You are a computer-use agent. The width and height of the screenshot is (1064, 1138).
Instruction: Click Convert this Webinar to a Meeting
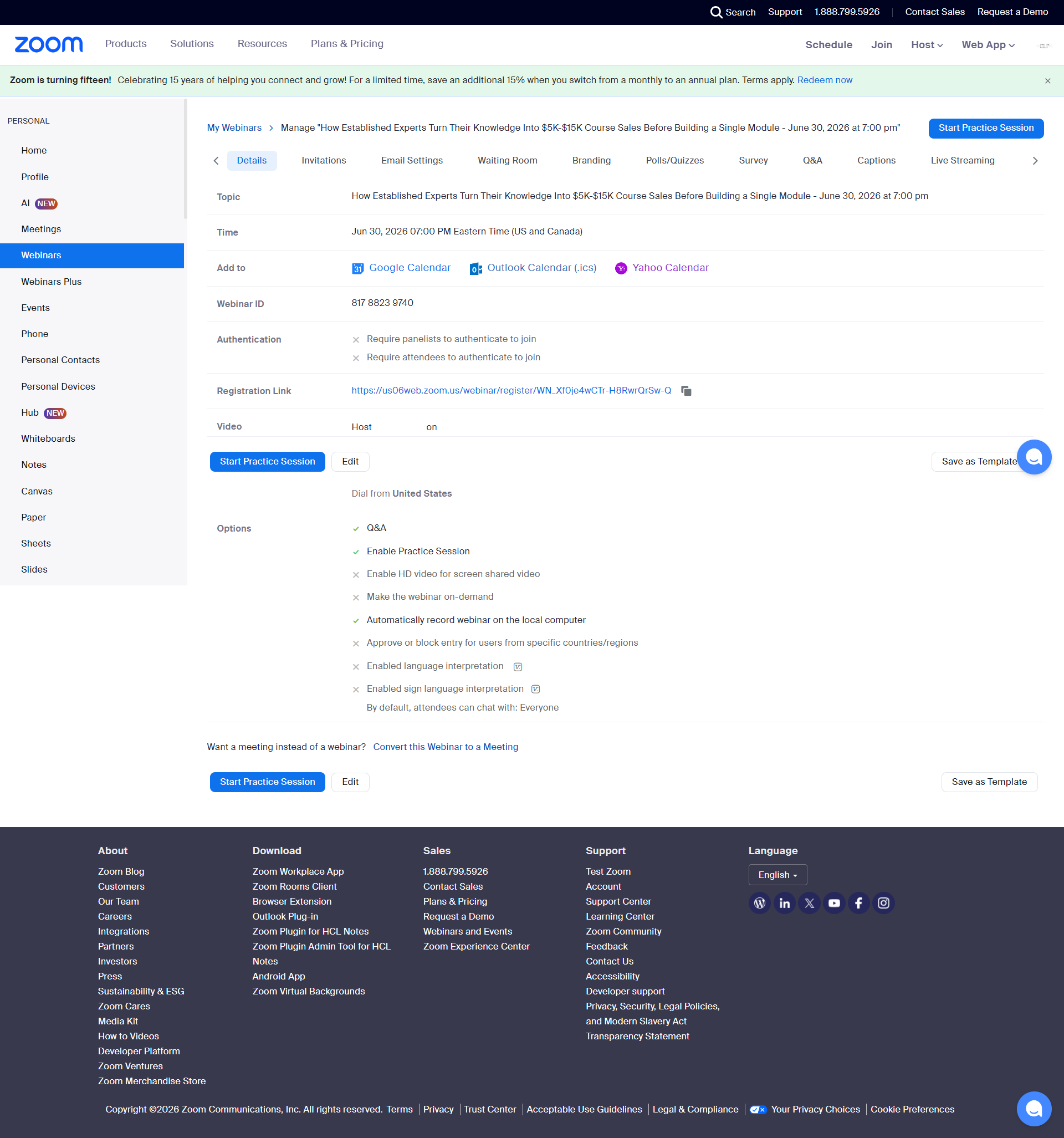446,747
